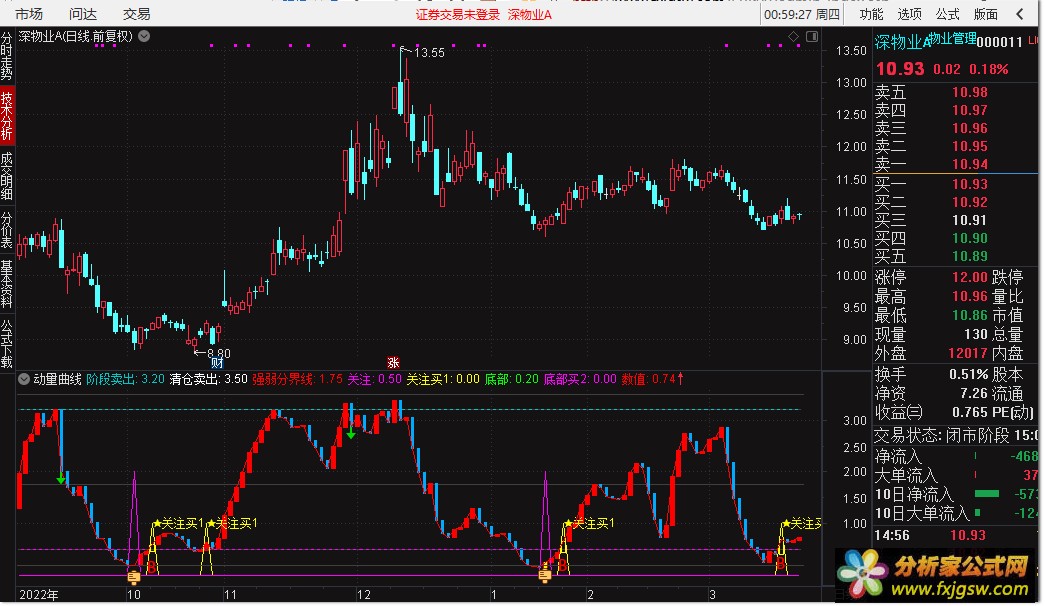Open the 问达 menu
The width and height of the screenshot is (1045, 606).
pyautogui.click(x=83, y=14)
